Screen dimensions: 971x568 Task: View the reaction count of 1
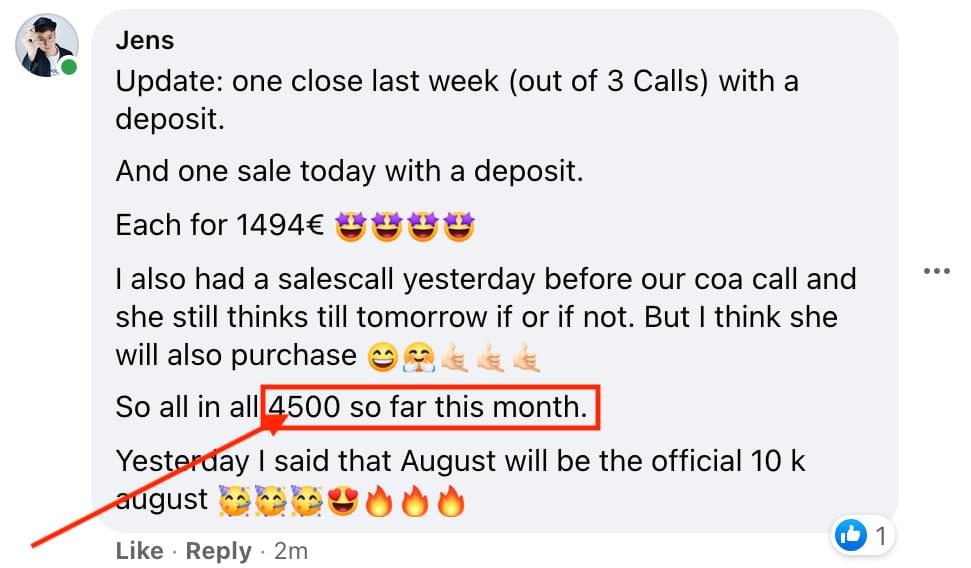(x=881, y=537)
